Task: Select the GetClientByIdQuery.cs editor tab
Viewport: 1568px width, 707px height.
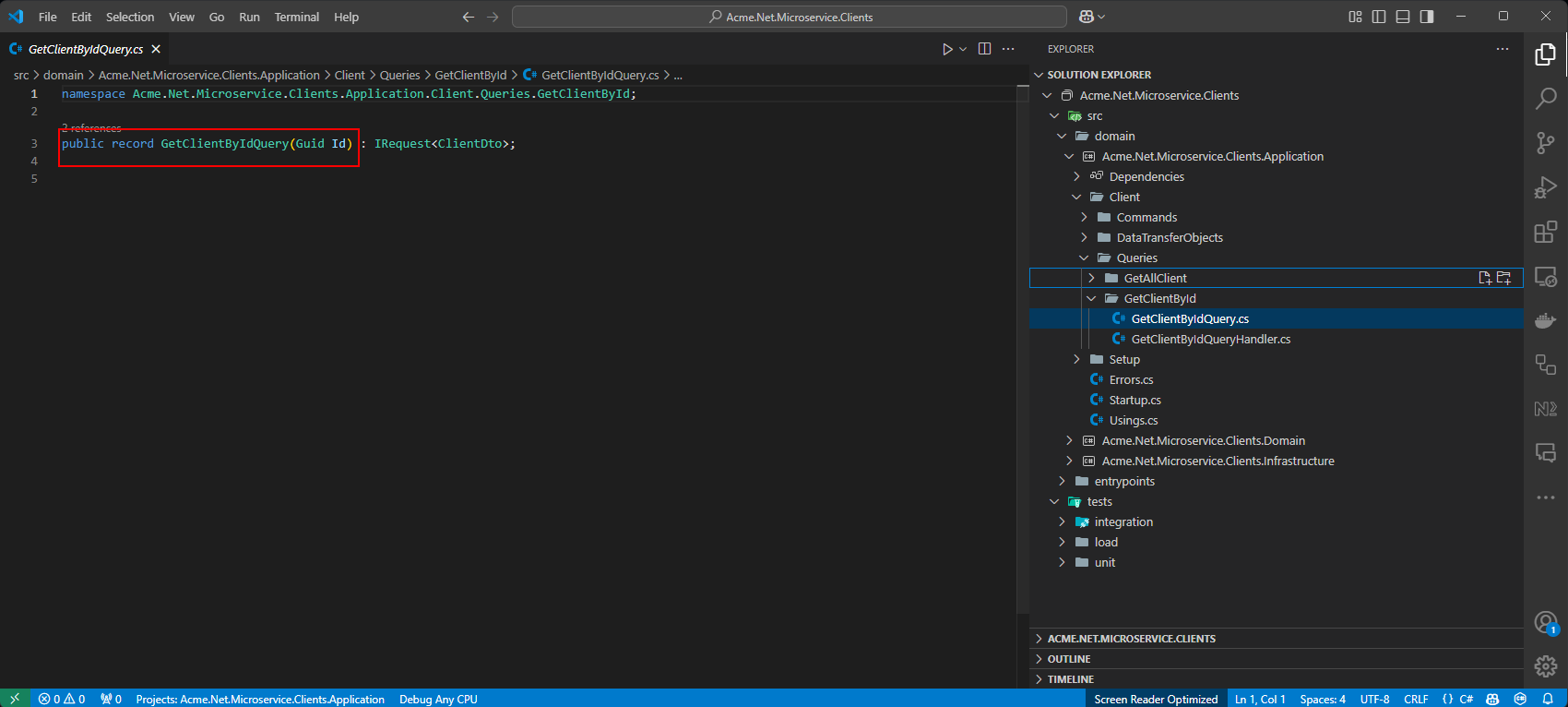Action: tap(86, 49)
